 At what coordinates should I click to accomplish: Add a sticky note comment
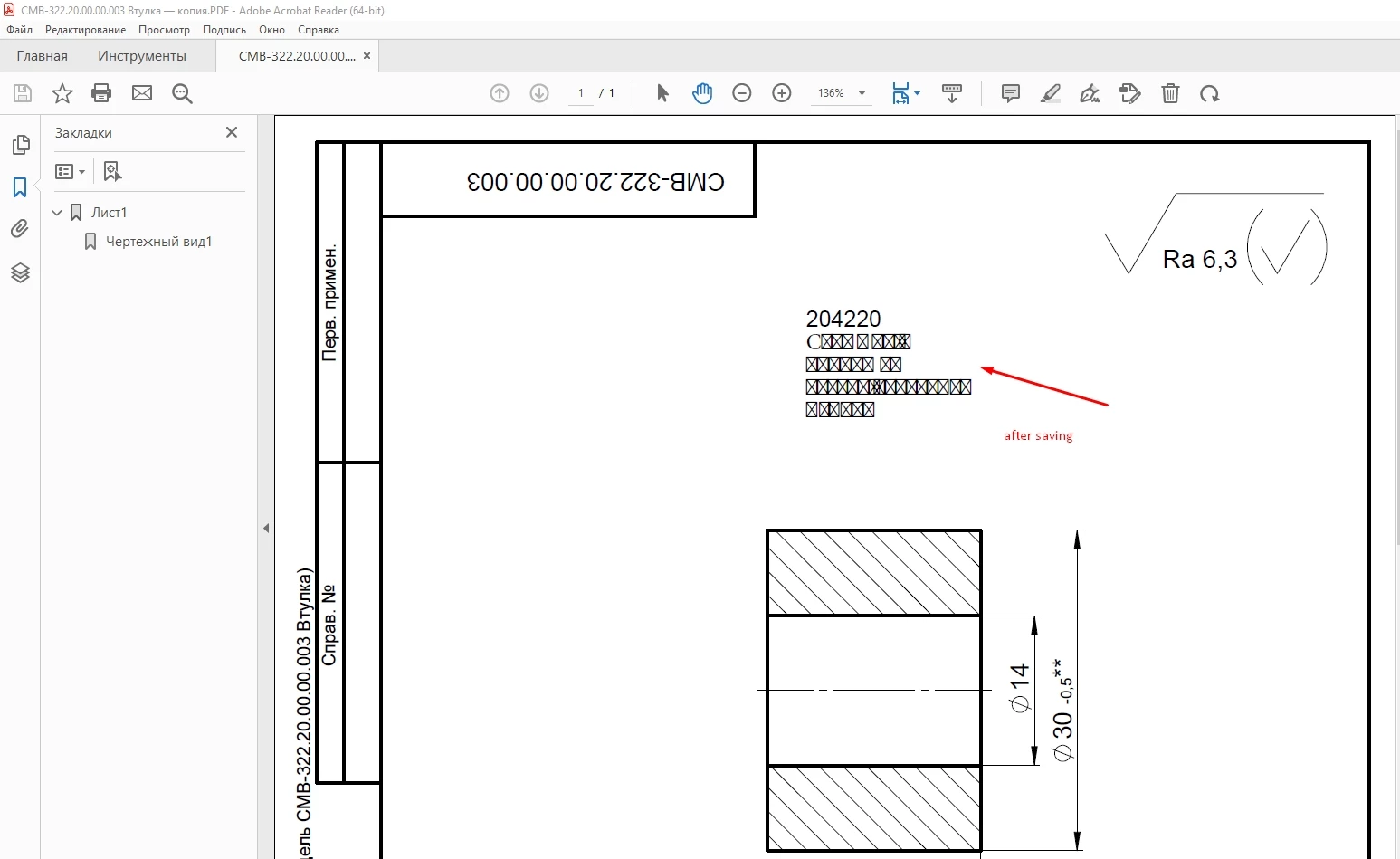tap(1011, 93)
